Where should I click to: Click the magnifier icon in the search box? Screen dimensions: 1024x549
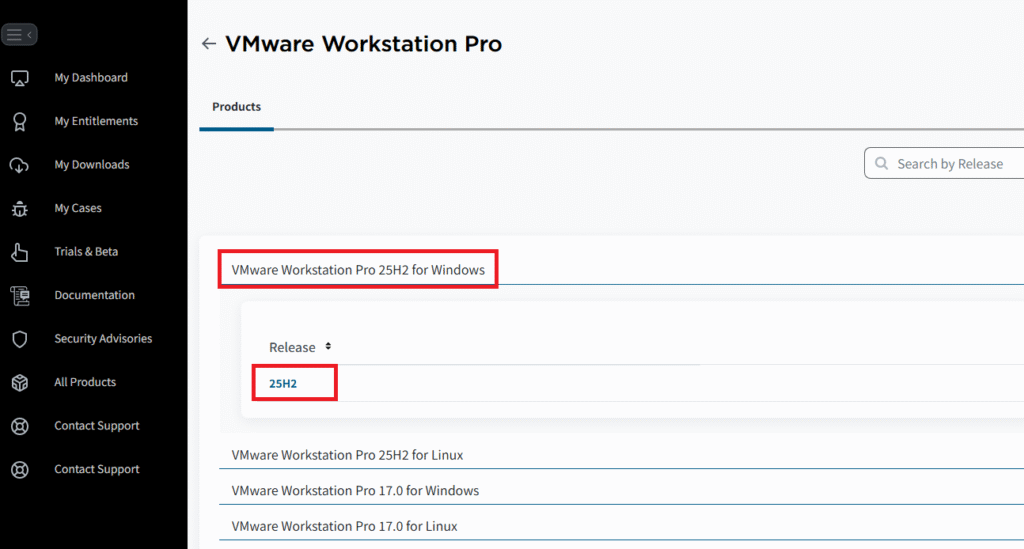881,164
